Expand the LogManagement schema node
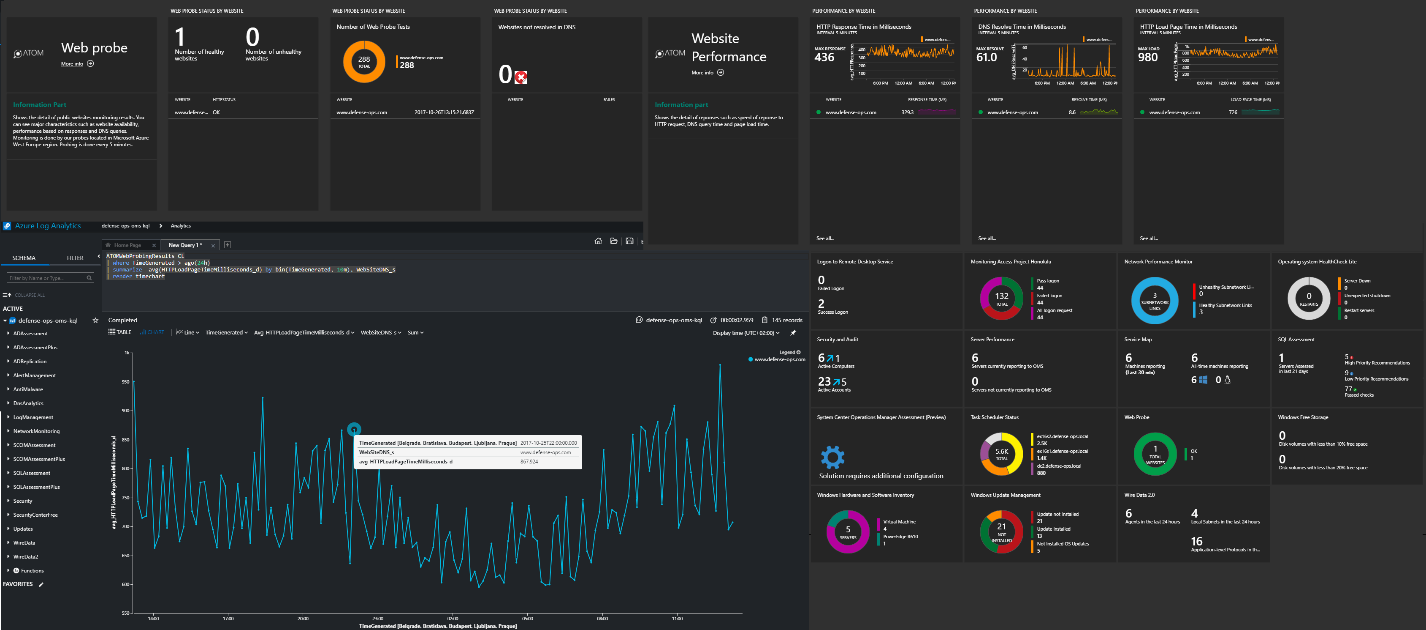Viewport: 1426px width, 630px height. click(x=8, y=417)
